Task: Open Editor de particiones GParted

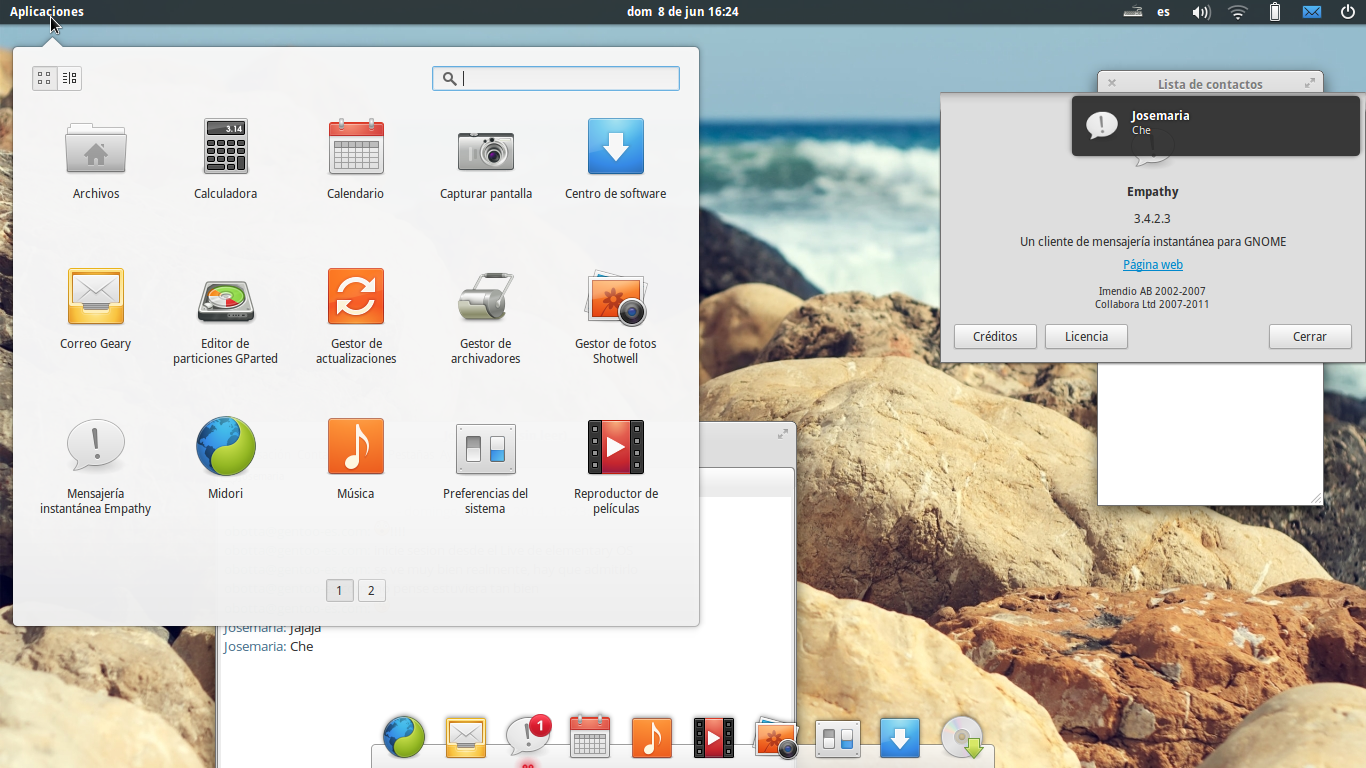Action: [x=225, y=317]
